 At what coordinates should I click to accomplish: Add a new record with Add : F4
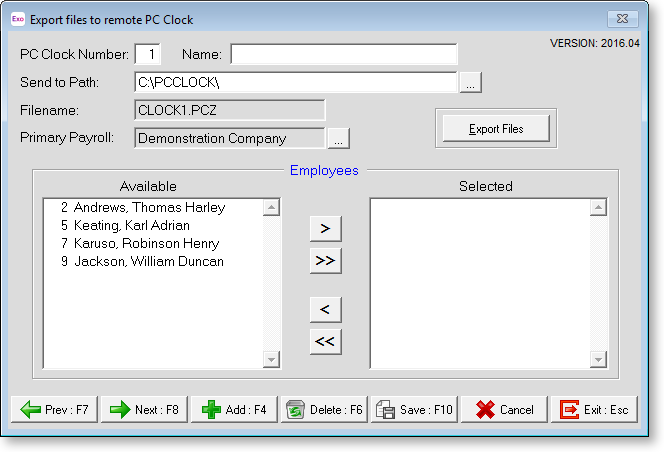(234, 410)
